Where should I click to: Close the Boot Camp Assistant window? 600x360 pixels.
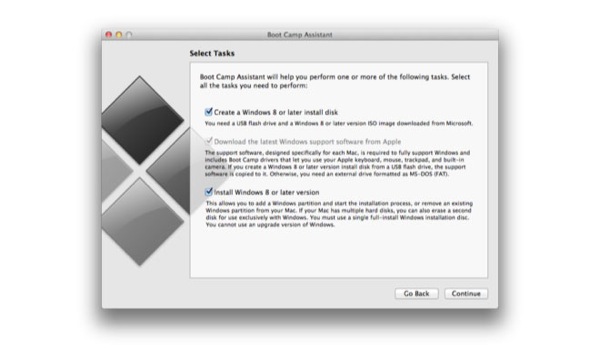pos(109,35)
